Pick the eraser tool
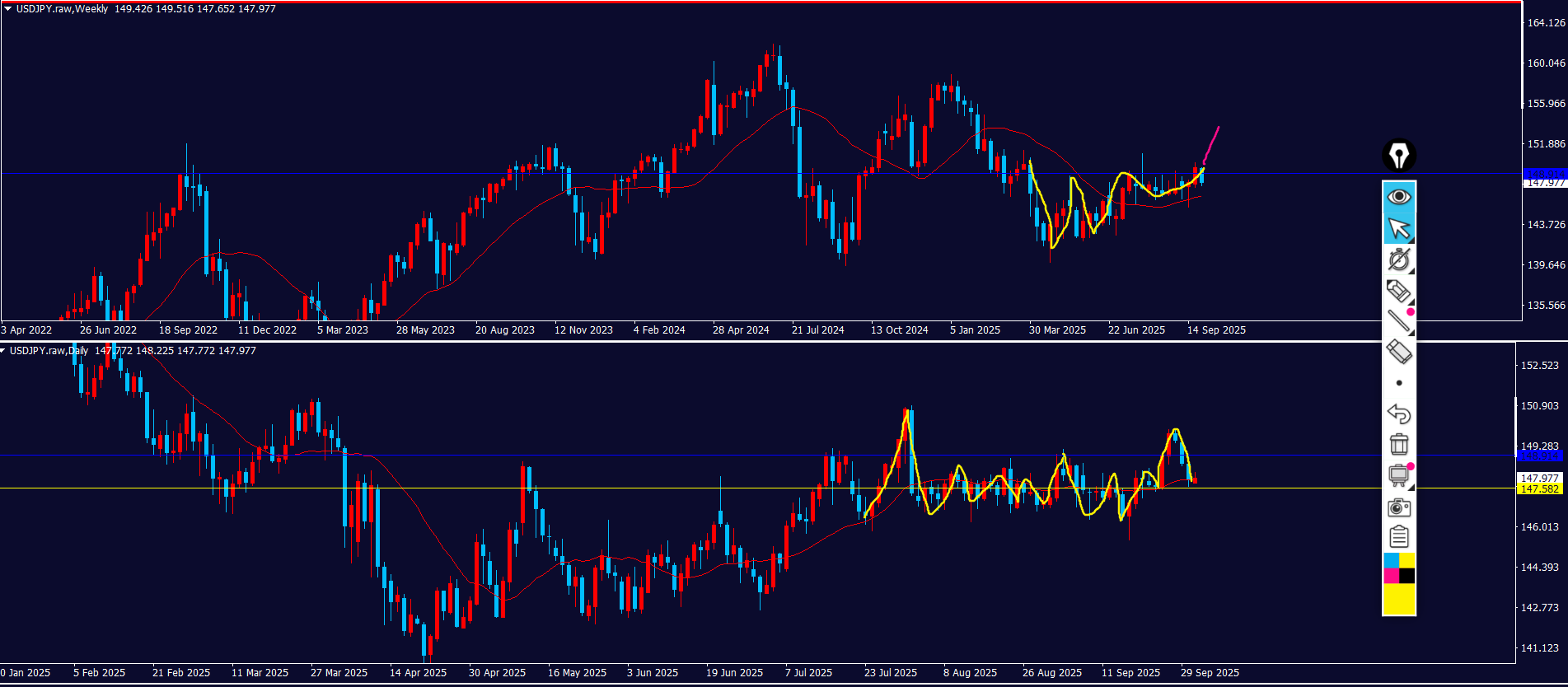This screenshot has width=1568, height=687. (x=1398, y=352)
